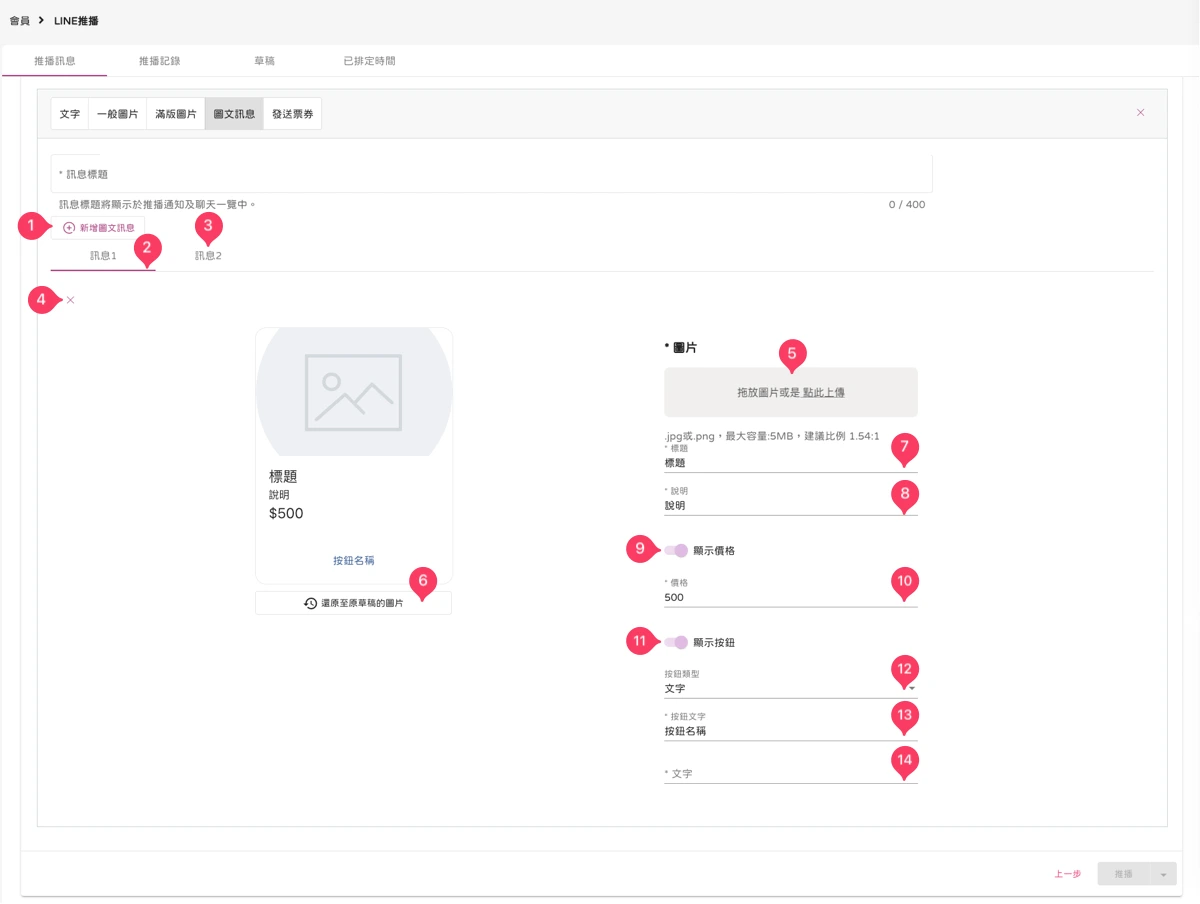
Task: Click the 訊息標題 input field
Action: (x=491, y=174)
